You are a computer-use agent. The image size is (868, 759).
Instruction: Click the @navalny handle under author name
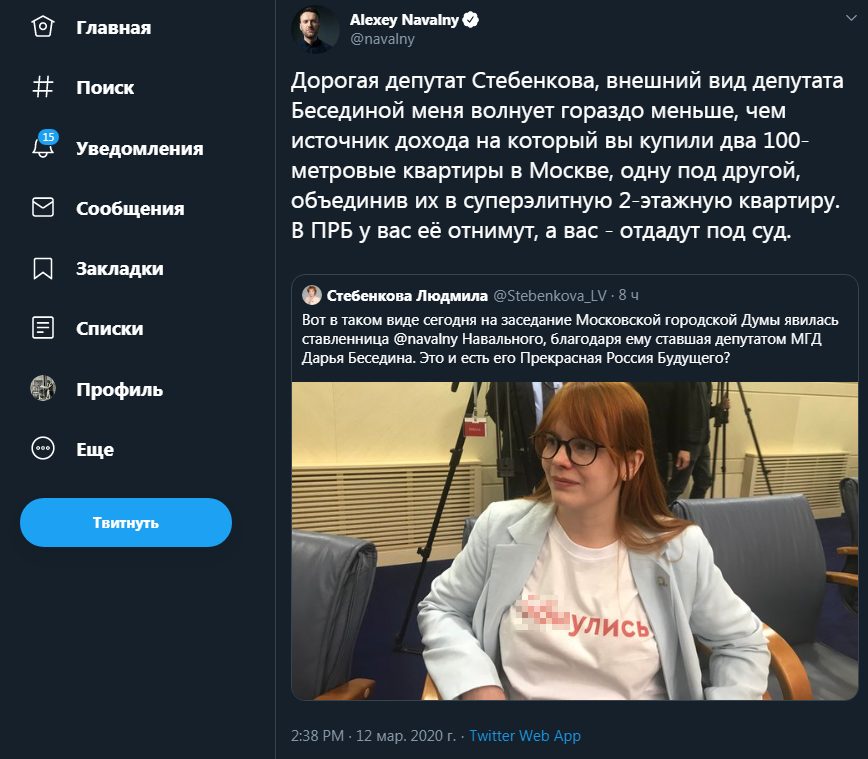pyautogui.click(x=382, y=39)
